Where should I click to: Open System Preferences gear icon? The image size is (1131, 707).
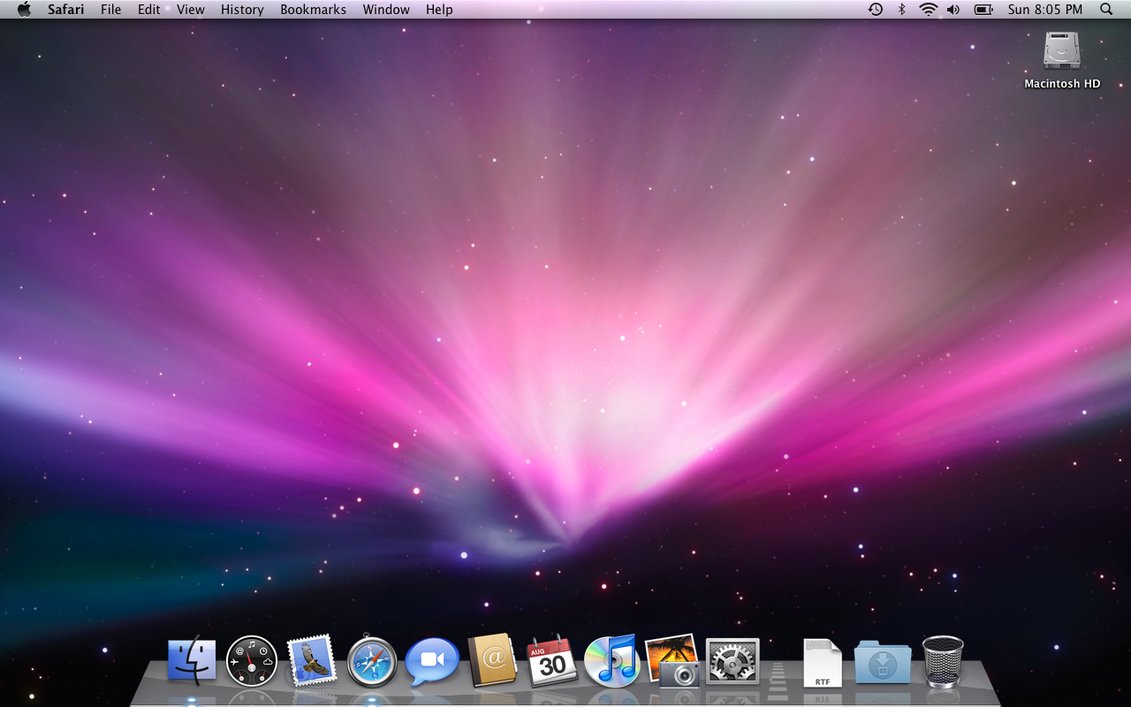pyautogui.click(x=732, y=661)
